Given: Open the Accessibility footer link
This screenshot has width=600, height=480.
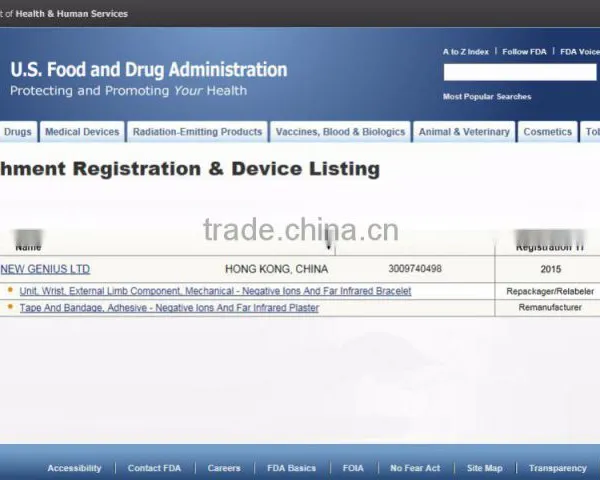Looking at the screenshot, I should [x=74, y=468].
